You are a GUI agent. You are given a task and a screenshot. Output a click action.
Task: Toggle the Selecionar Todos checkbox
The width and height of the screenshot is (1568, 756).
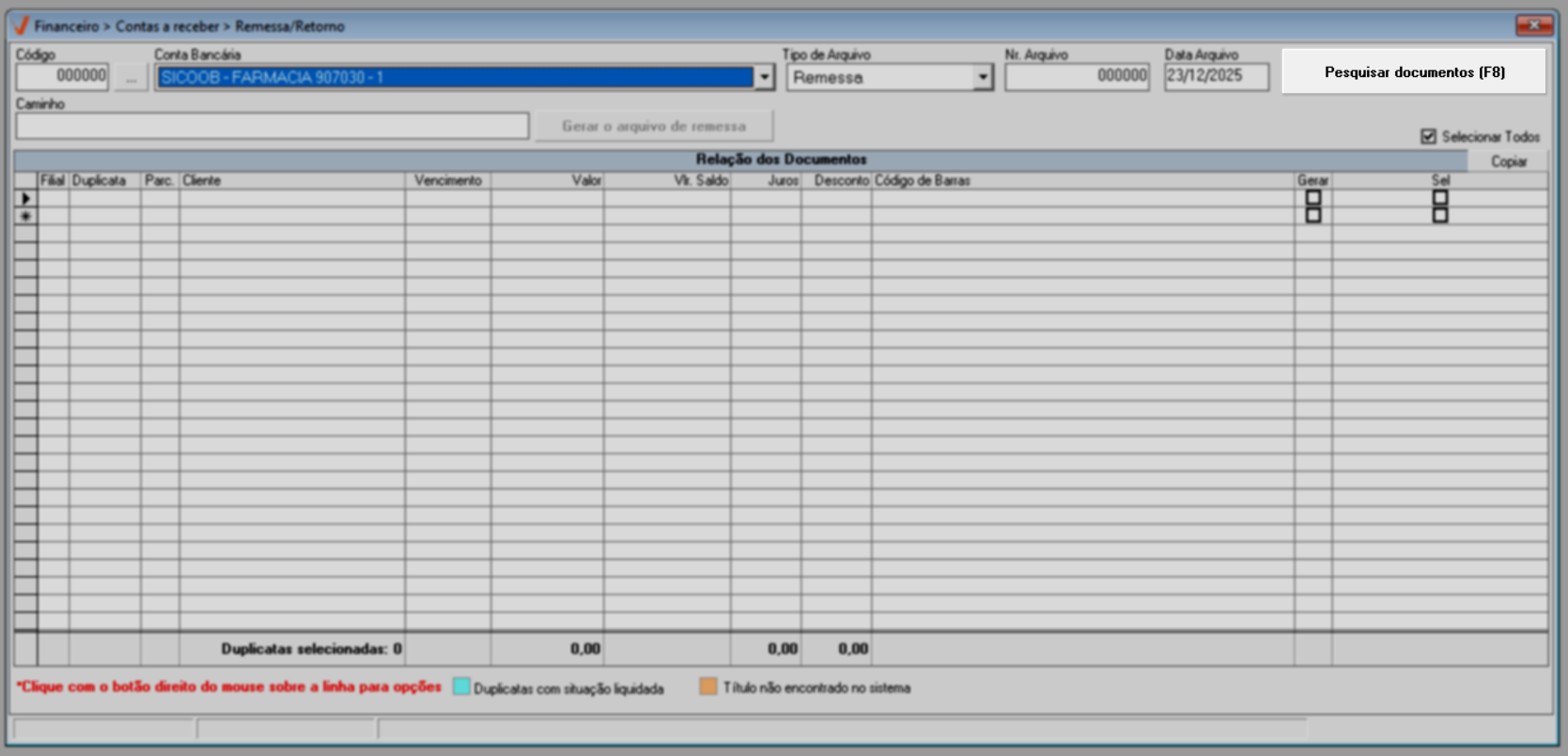click(x=1429, y=136)
